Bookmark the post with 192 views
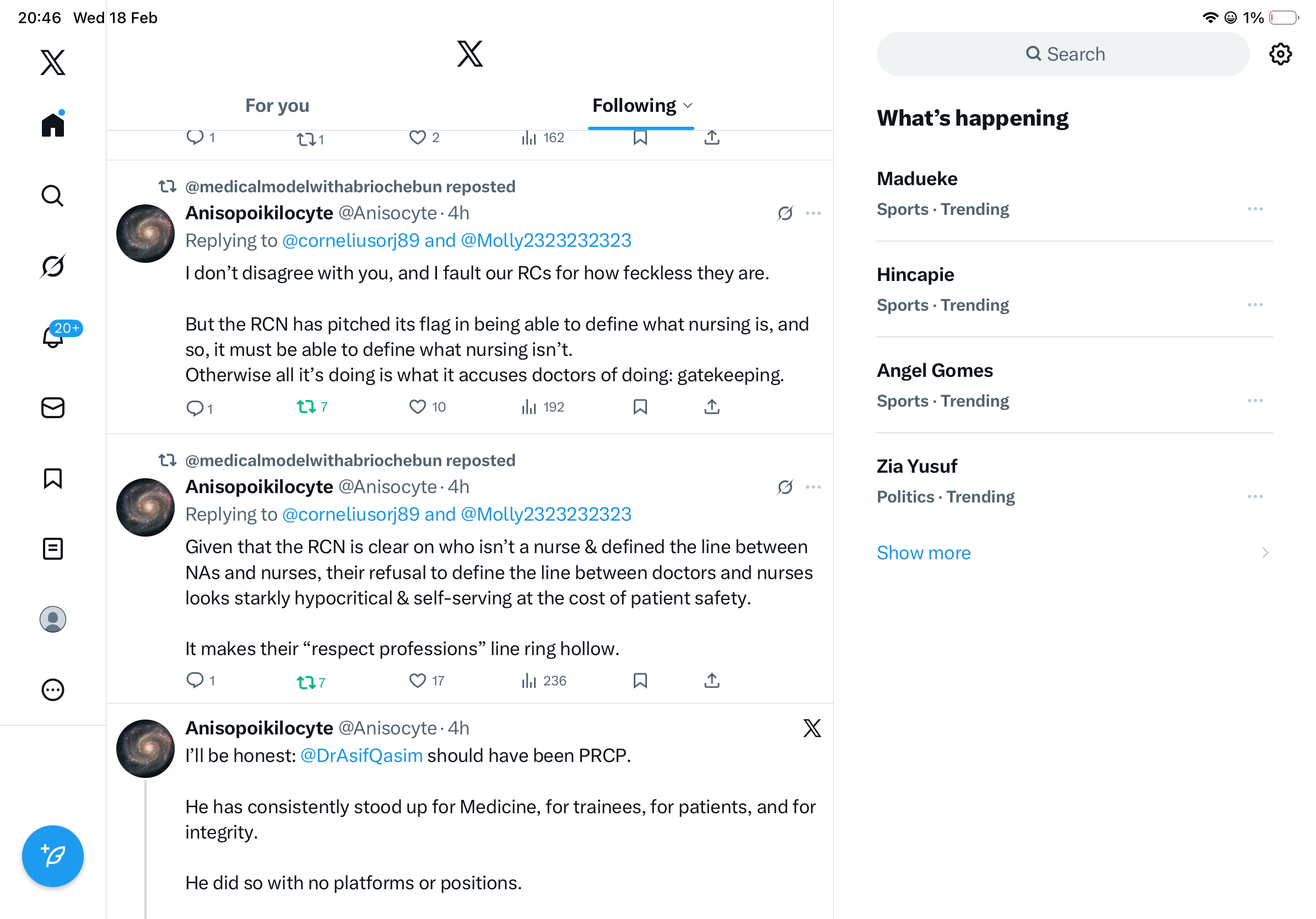 tap(640, 407)
